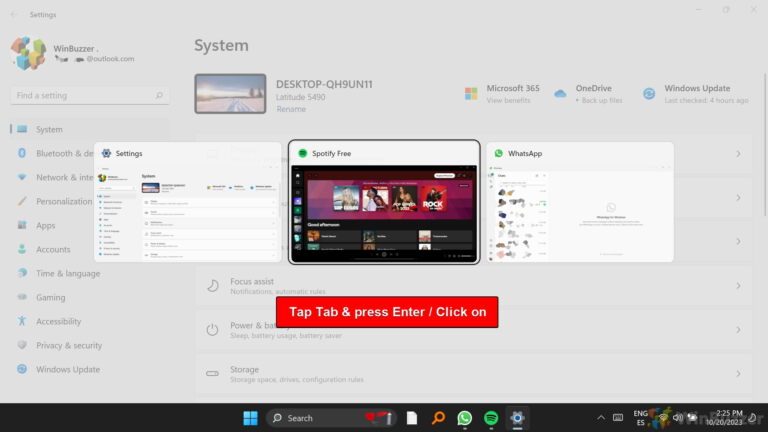
Task: Click the WinBuzzer account profile picture
Action: [28, 53]
